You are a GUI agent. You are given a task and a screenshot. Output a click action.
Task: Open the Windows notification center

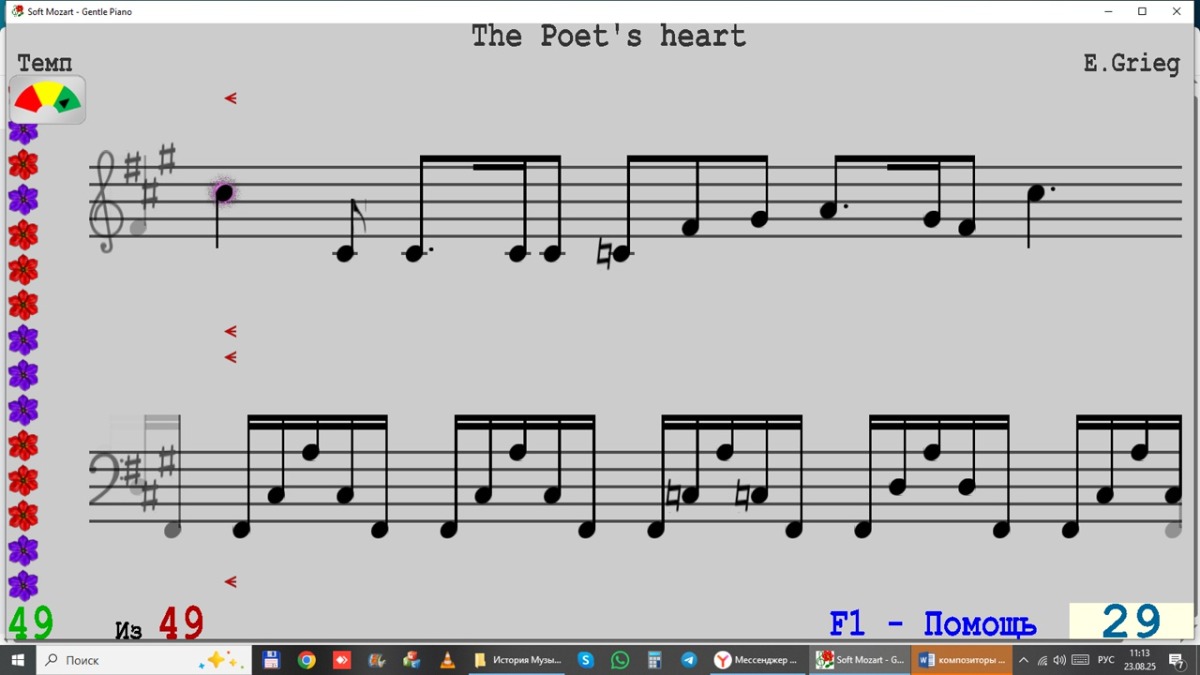click(1177, 660)
